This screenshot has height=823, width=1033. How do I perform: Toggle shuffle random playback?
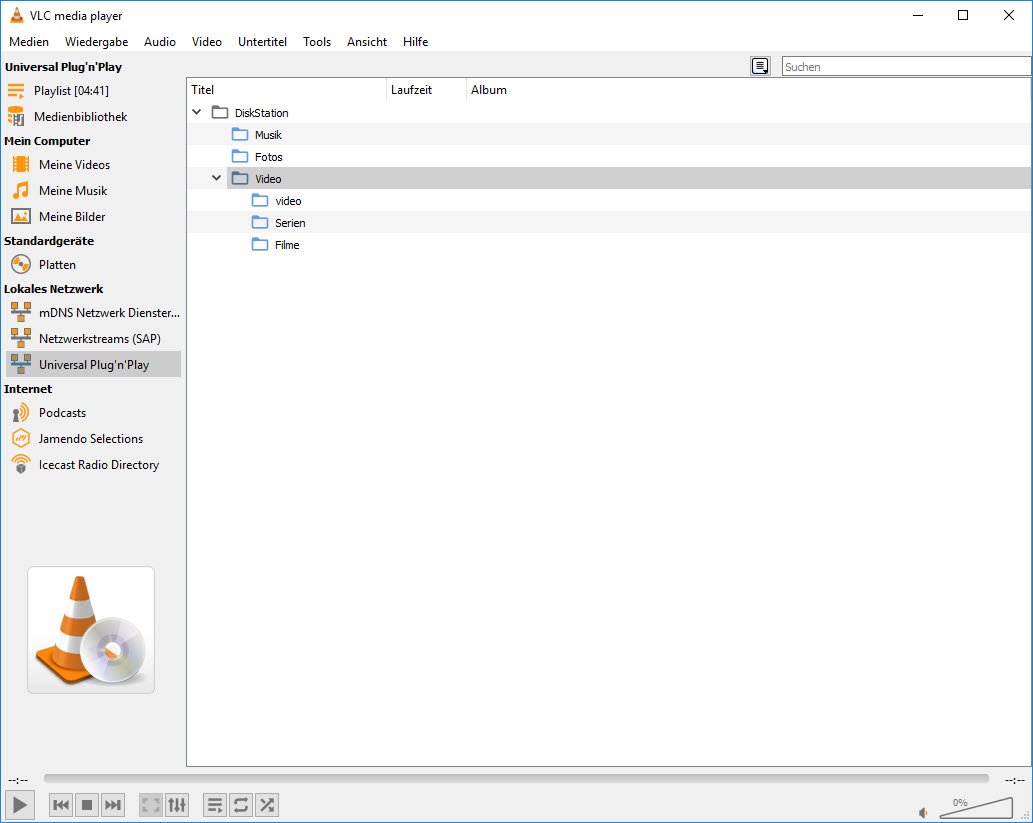267,805
